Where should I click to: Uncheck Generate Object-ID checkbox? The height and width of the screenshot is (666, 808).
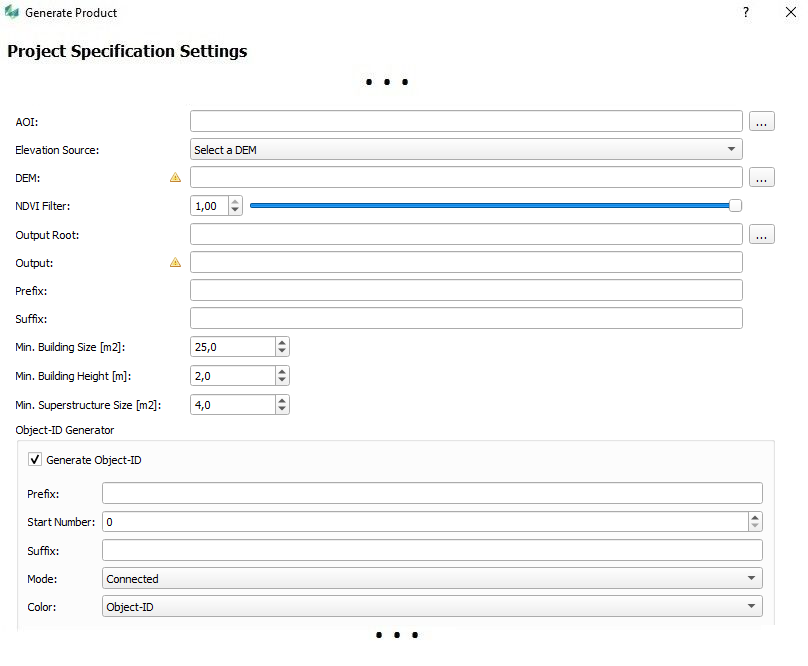point(35,460)
